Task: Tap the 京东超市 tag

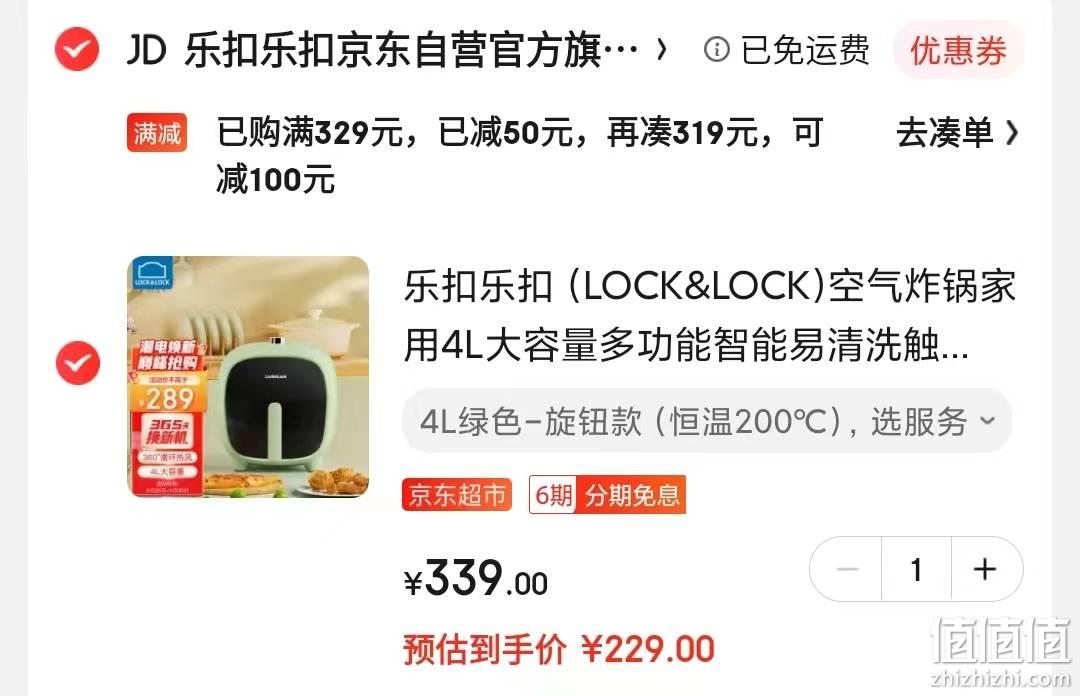Action: click(x=457, y=495)
